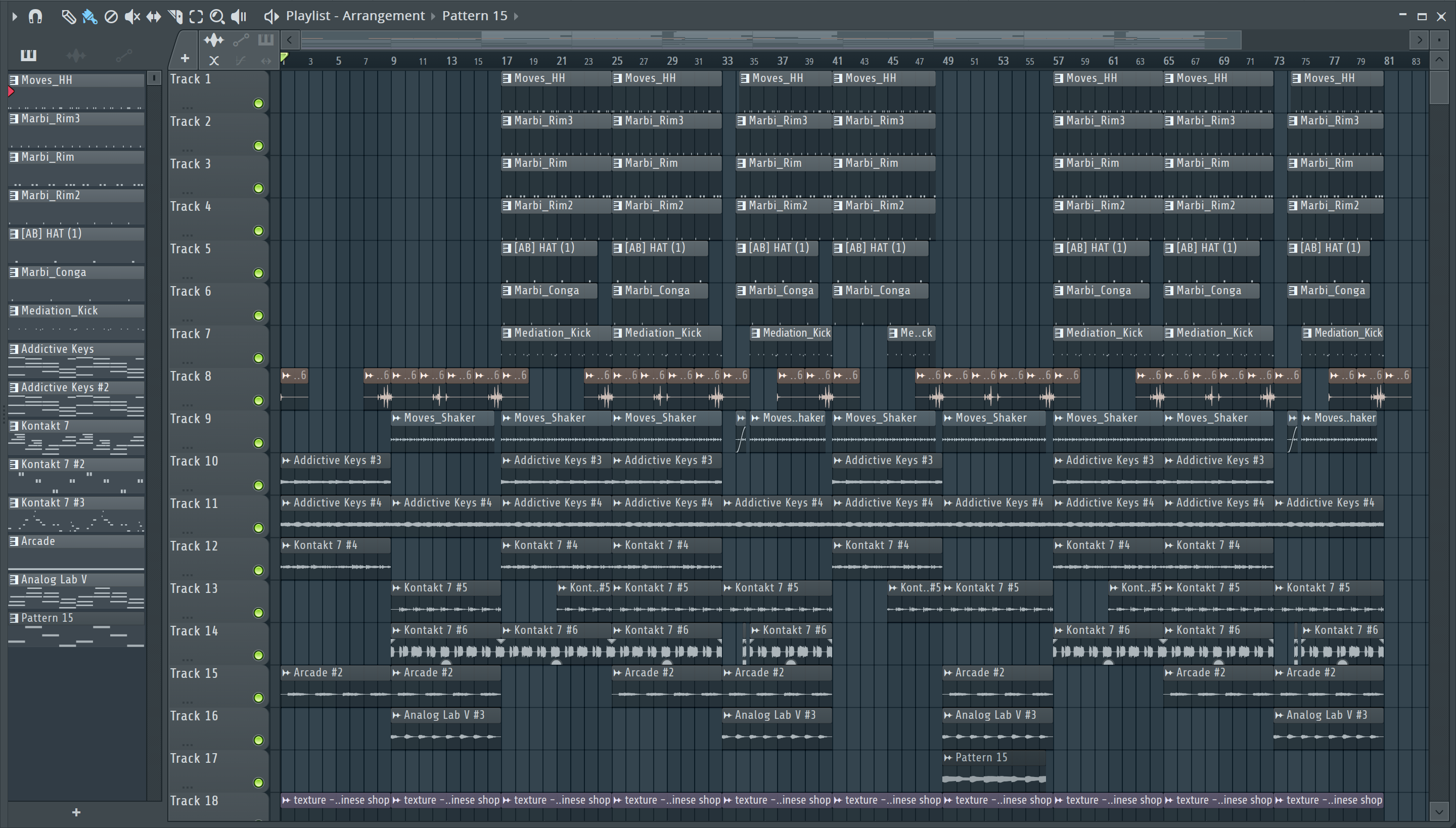Mute Track 5 with green switch
The image size is (1456, 828).
[258, 273]
